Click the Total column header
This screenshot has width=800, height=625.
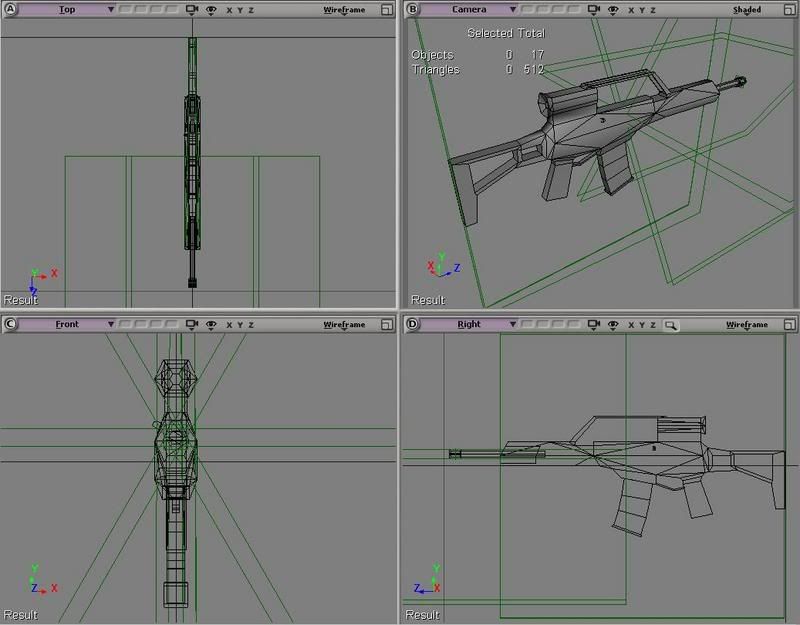pos(531,33)
